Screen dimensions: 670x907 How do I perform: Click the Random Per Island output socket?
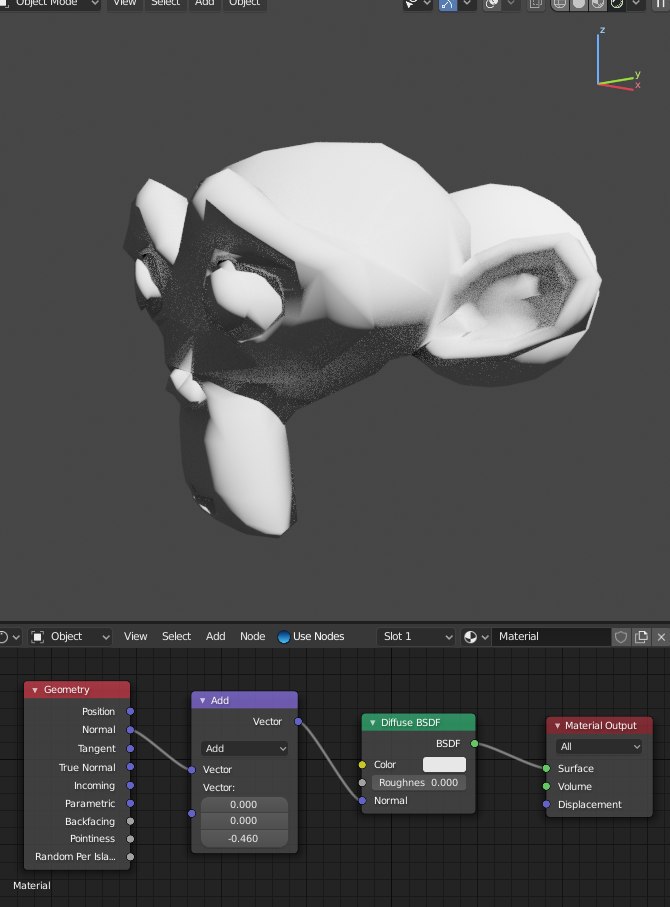(130, 857)
